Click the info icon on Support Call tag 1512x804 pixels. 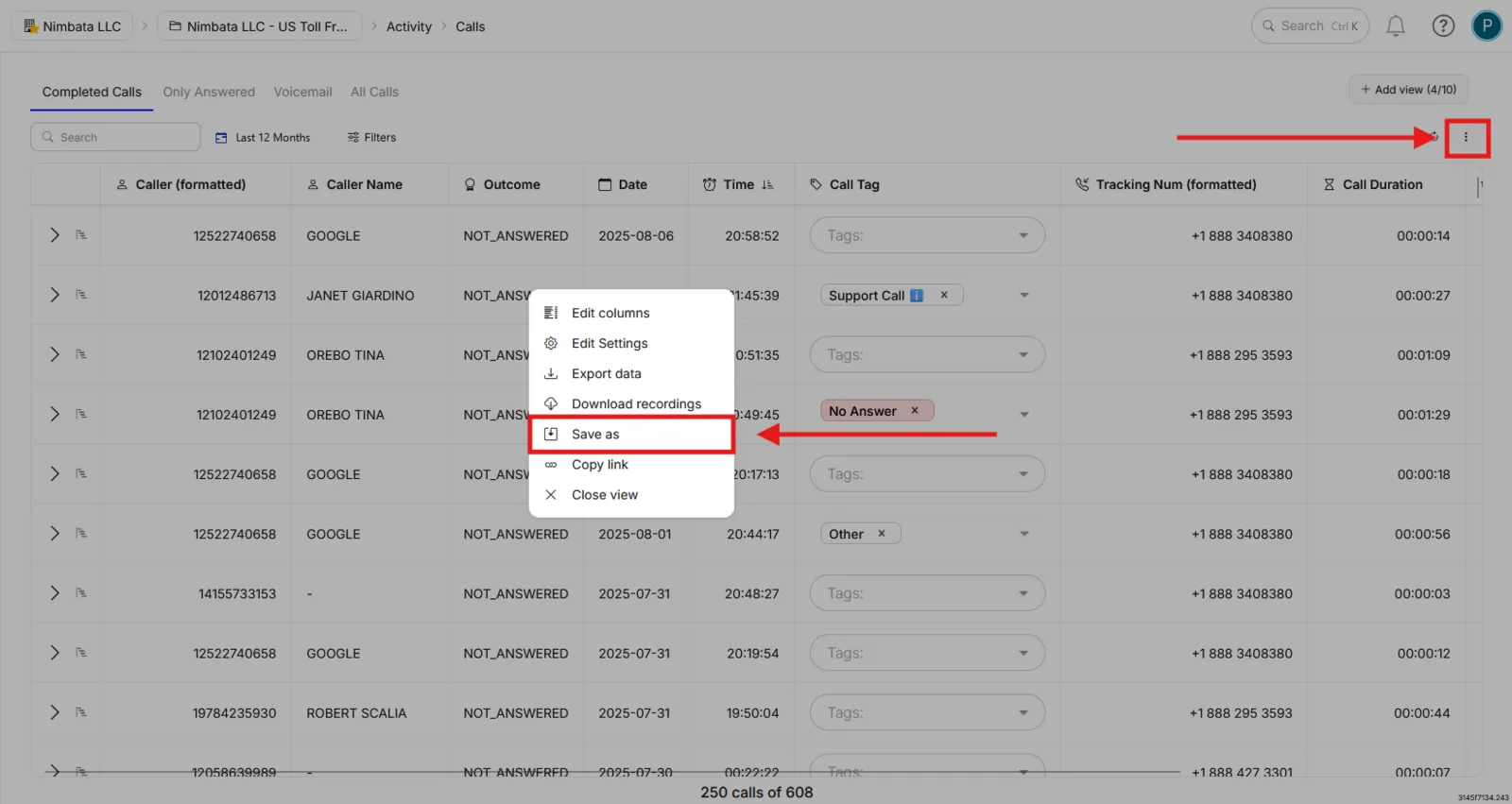coord(917,296)
